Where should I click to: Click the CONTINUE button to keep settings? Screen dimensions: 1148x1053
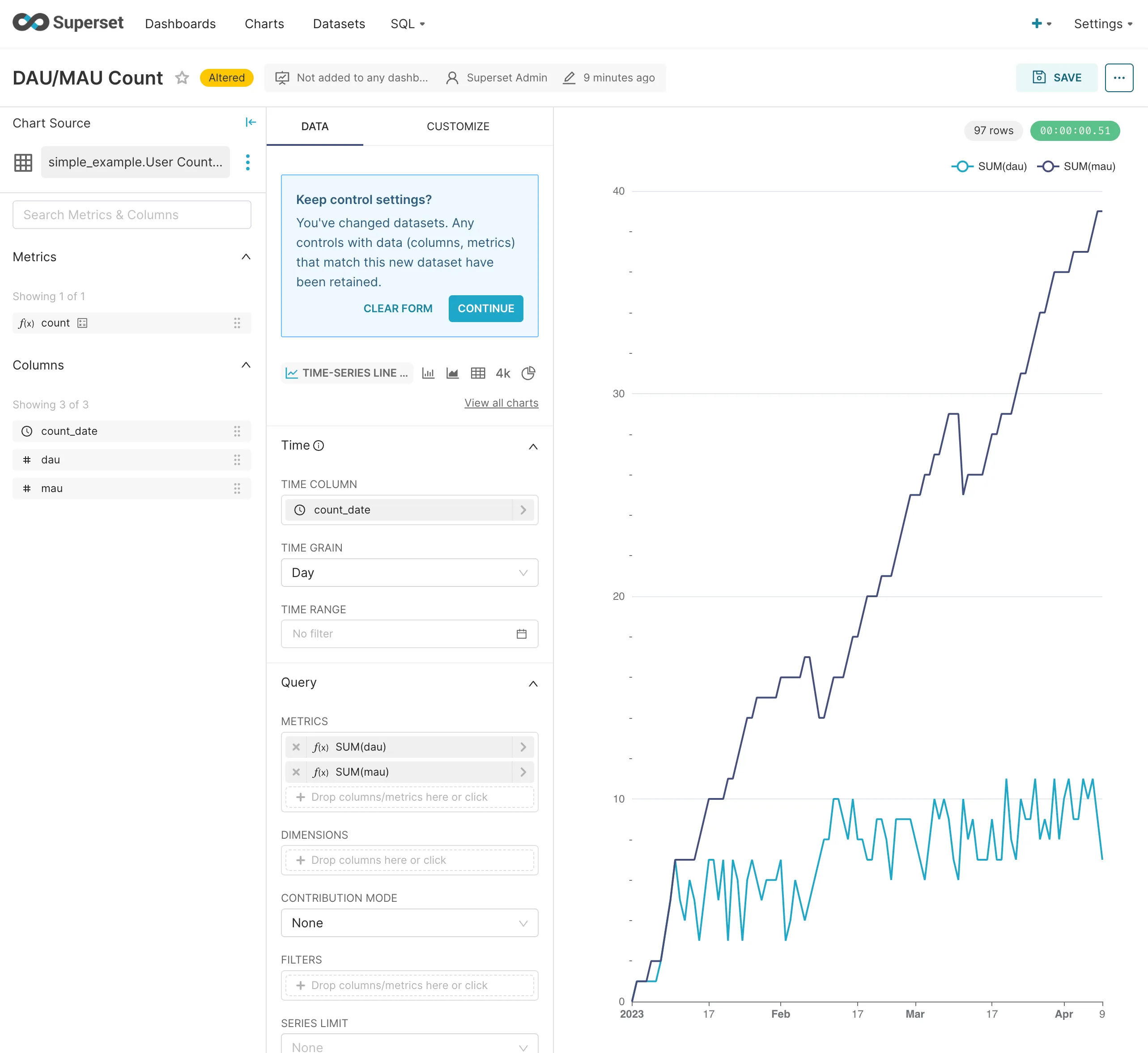pyautogui.click(x=486, y=308)
